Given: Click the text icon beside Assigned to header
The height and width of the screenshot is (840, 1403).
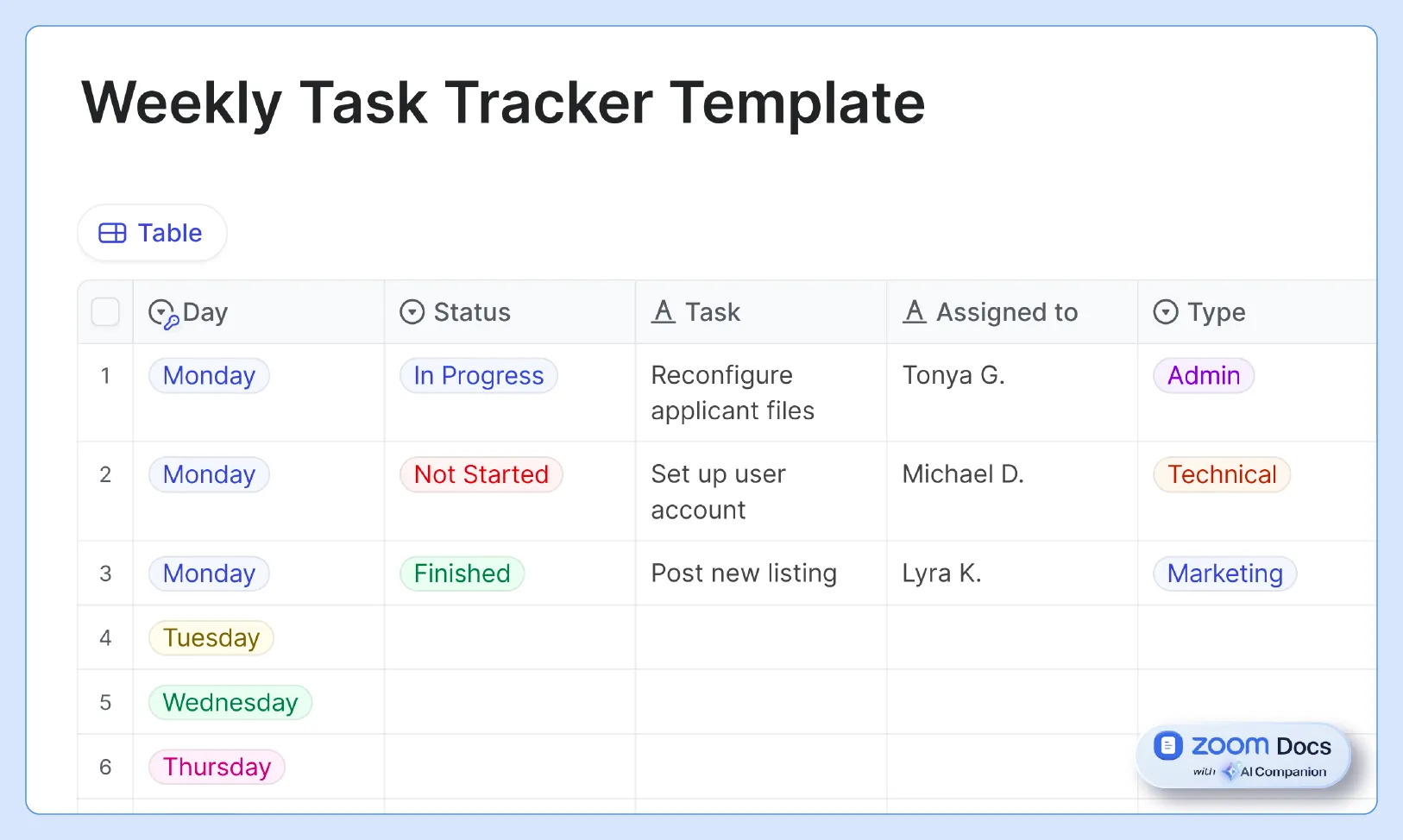Looking at the screenshot, I should tap(915, 311).
